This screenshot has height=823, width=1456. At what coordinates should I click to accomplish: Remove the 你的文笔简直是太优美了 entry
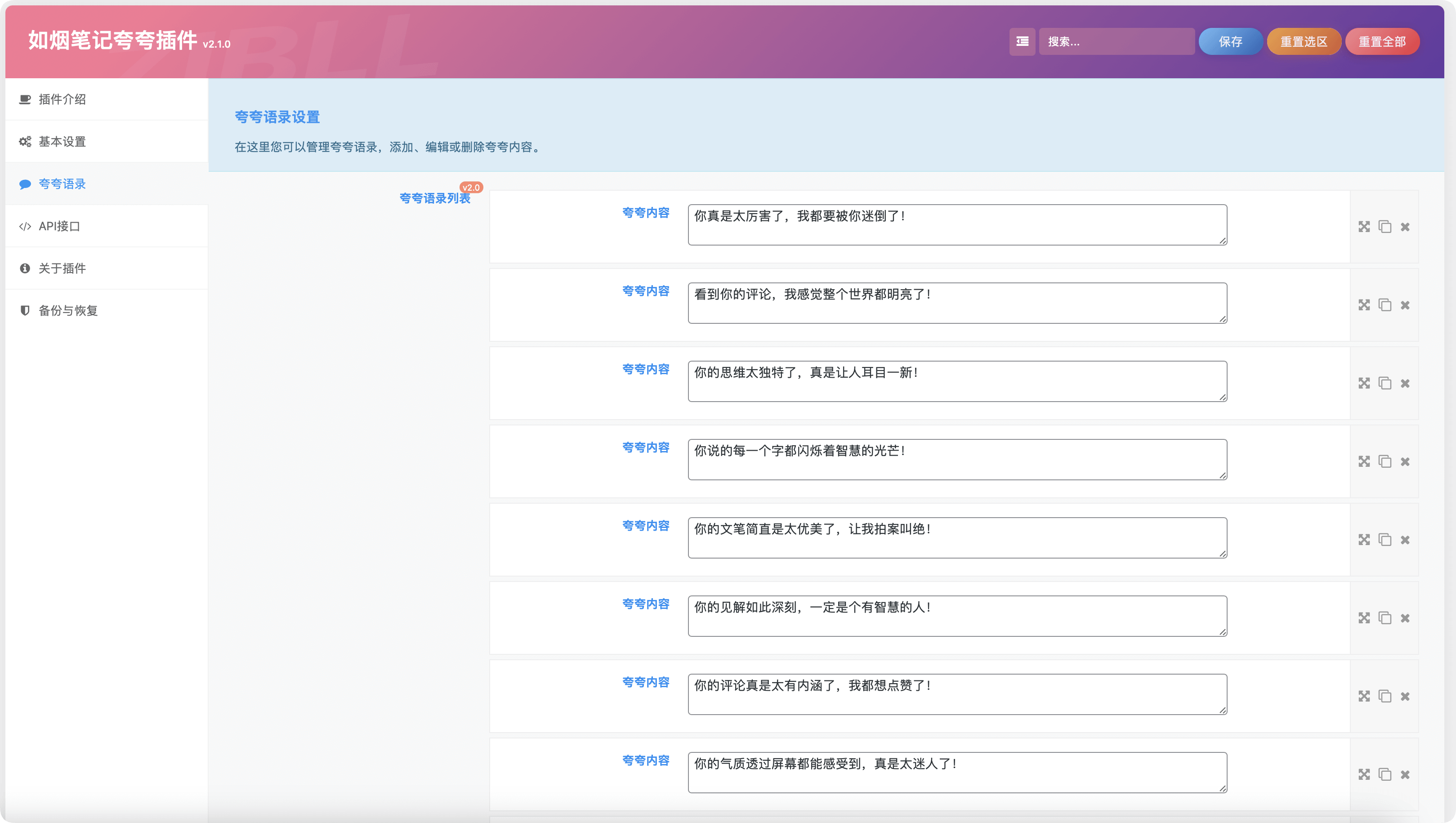1405,540
